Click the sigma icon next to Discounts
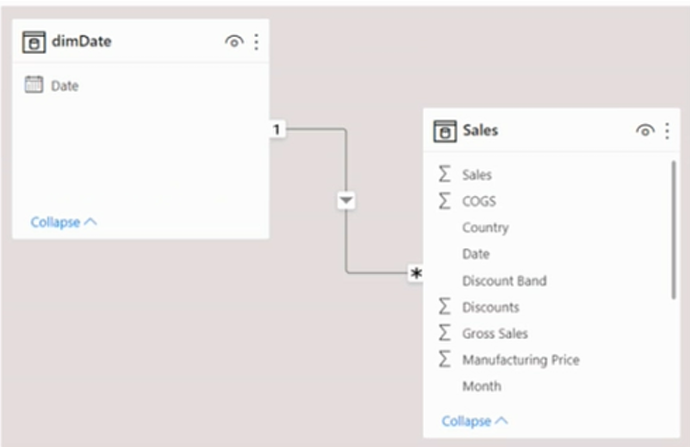 (445, 307)
